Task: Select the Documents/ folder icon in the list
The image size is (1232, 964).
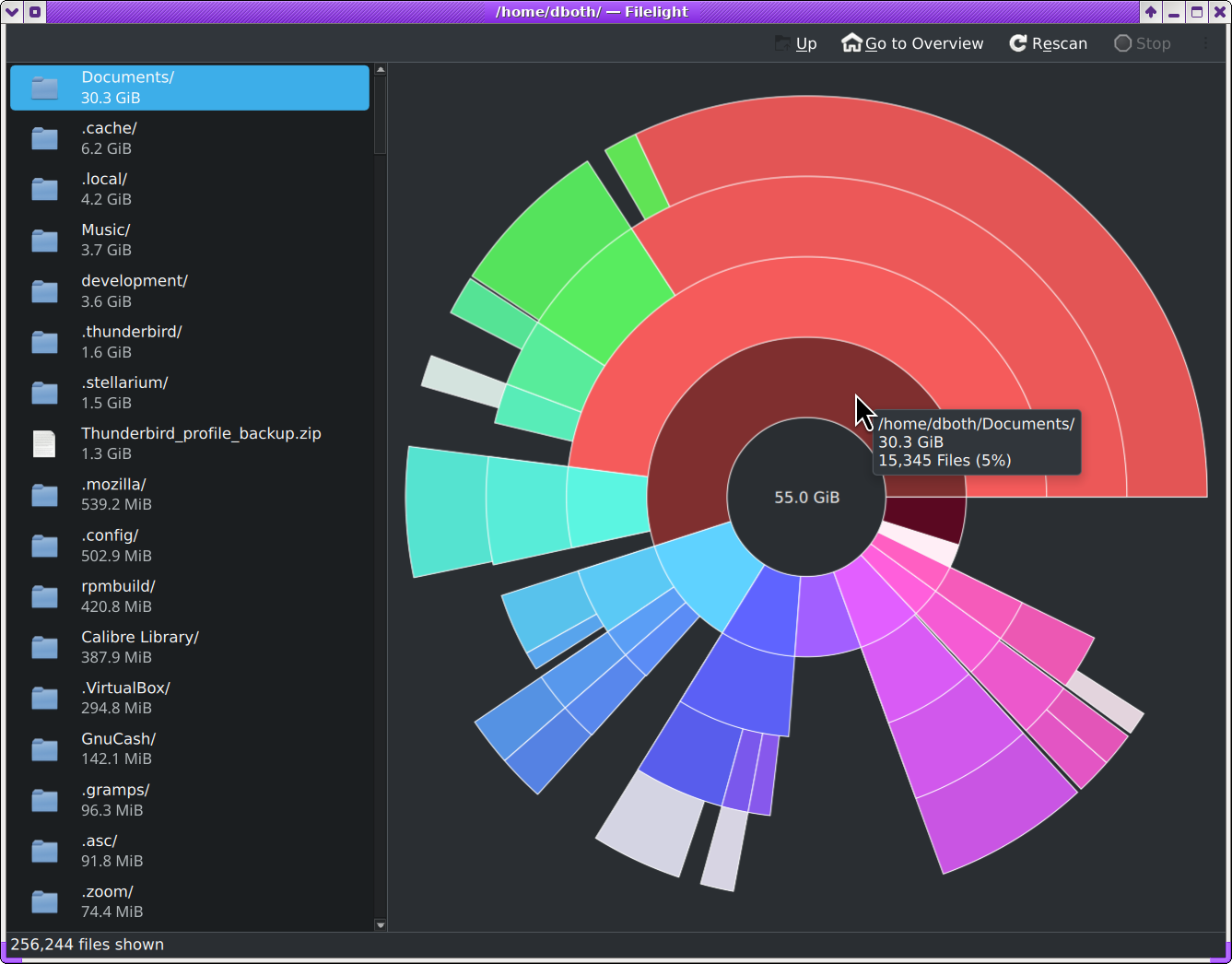Action: tap(44, 88)
